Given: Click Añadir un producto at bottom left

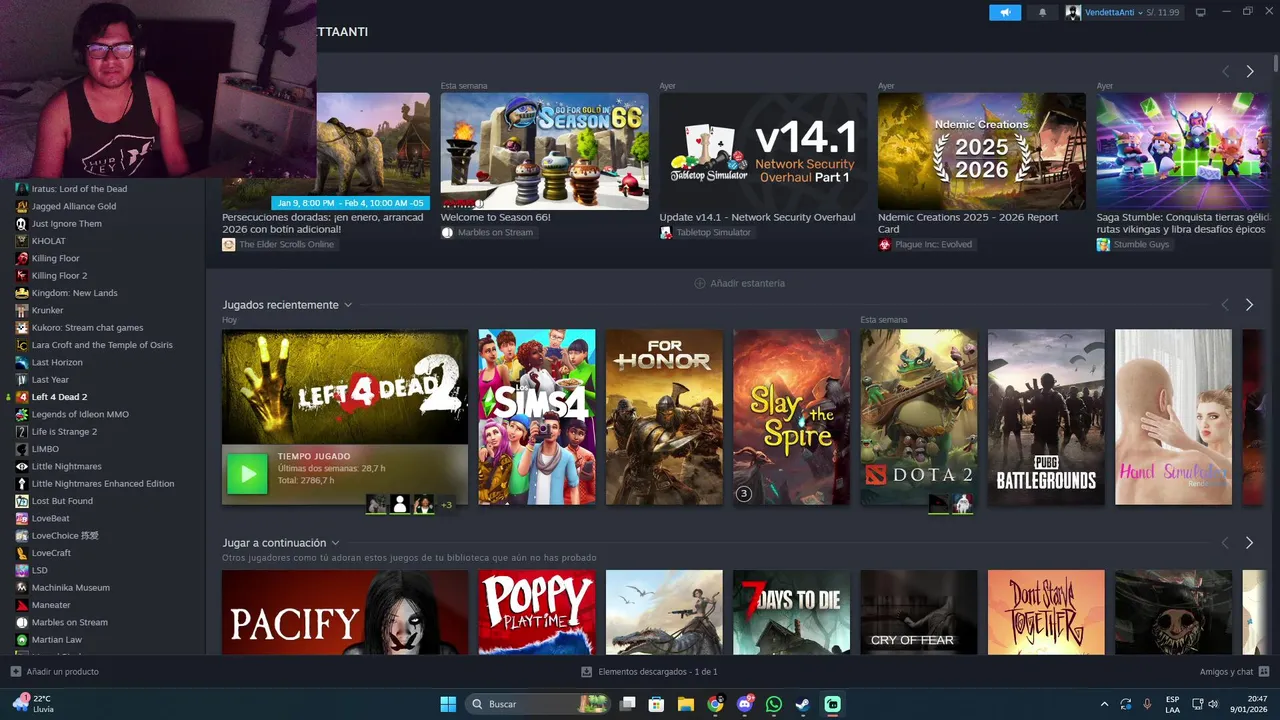Looking at the screenshot, I should (55, 672).
